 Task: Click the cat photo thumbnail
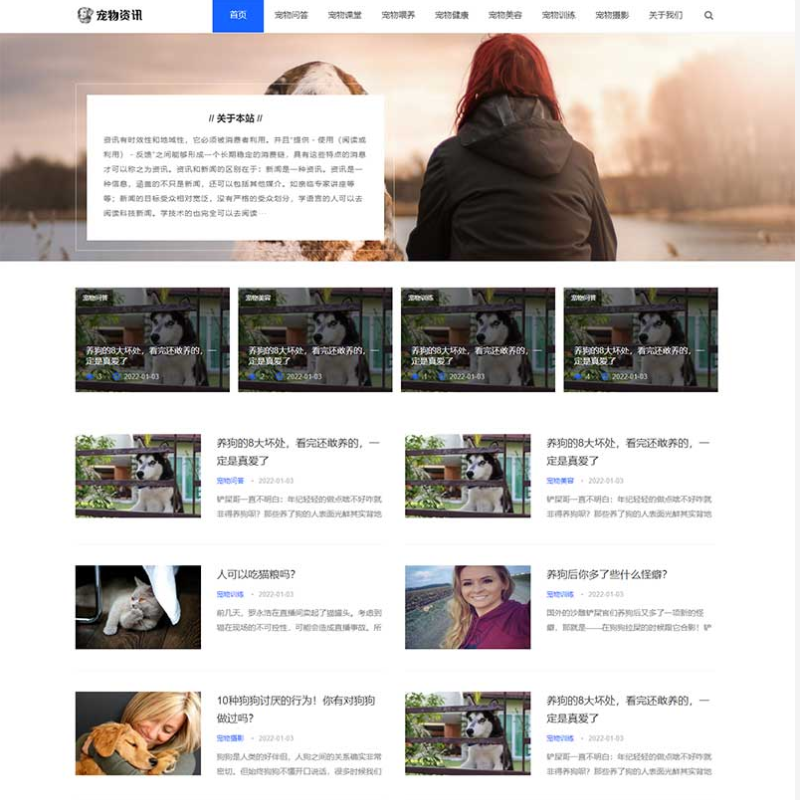click(138, 607)
